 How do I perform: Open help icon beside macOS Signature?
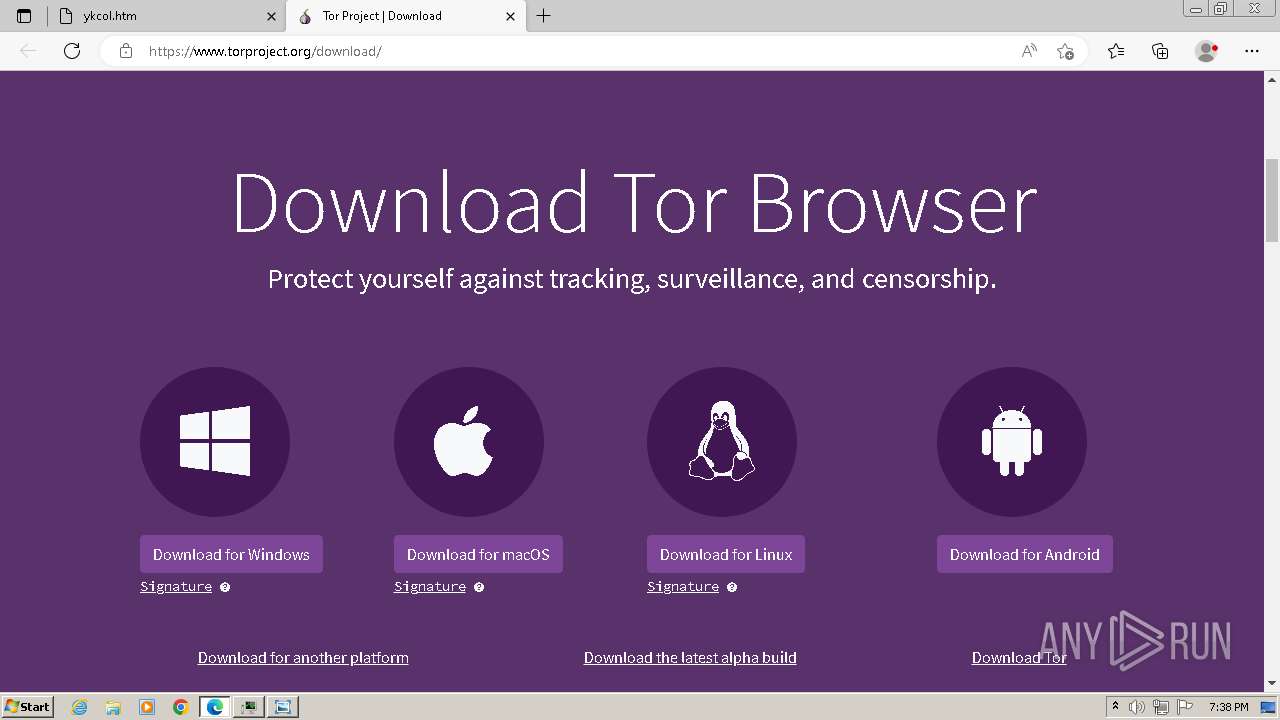(x=479, y=587)
